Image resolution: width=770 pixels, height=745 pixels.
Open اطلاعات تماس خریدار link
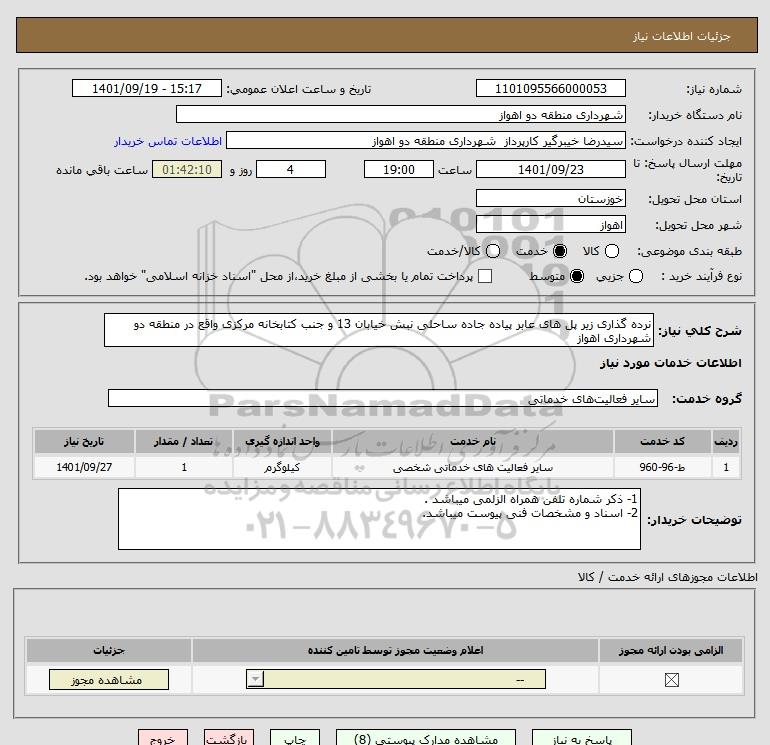168,141
